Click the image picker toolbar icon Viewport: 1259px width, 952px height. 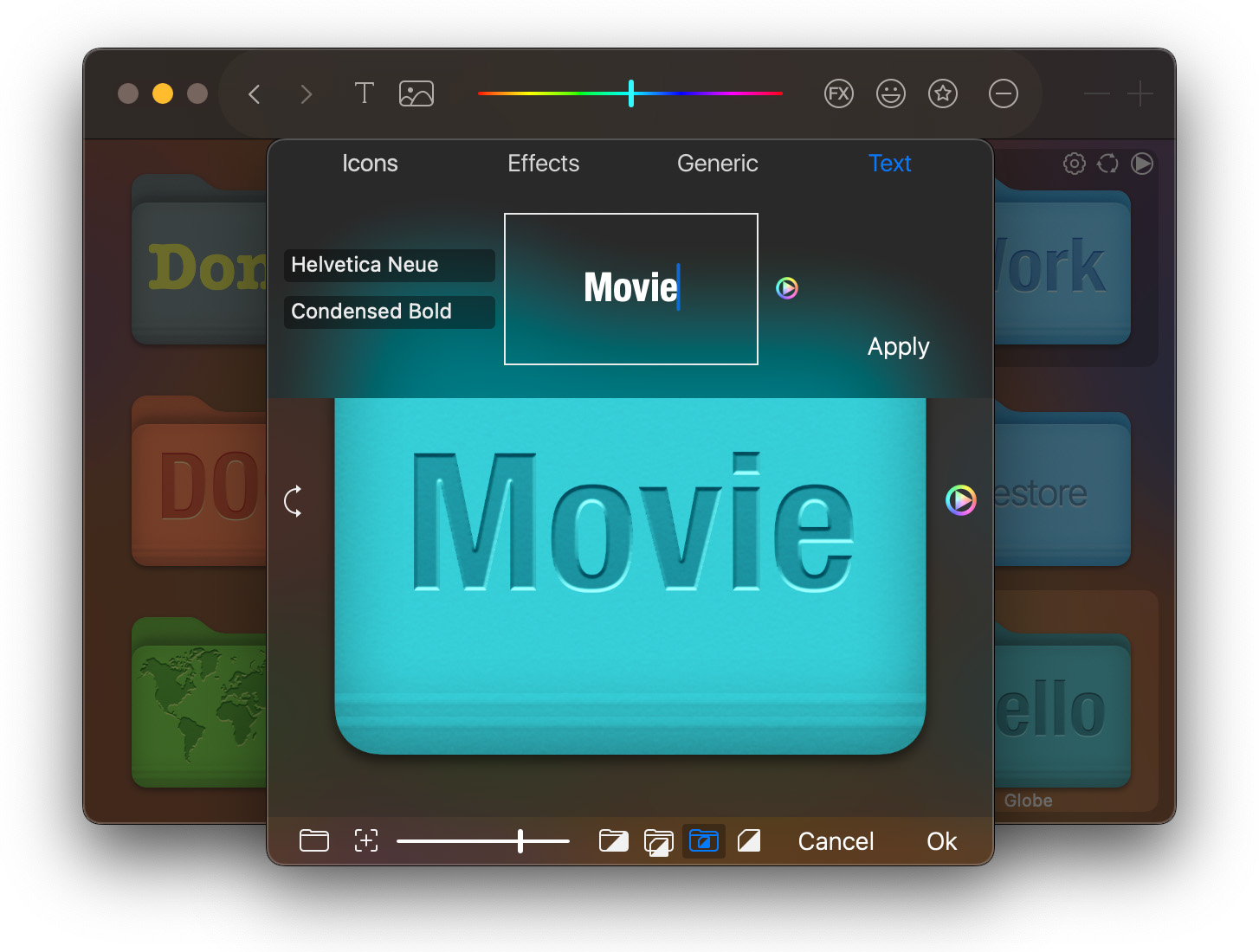pos(416,93)
